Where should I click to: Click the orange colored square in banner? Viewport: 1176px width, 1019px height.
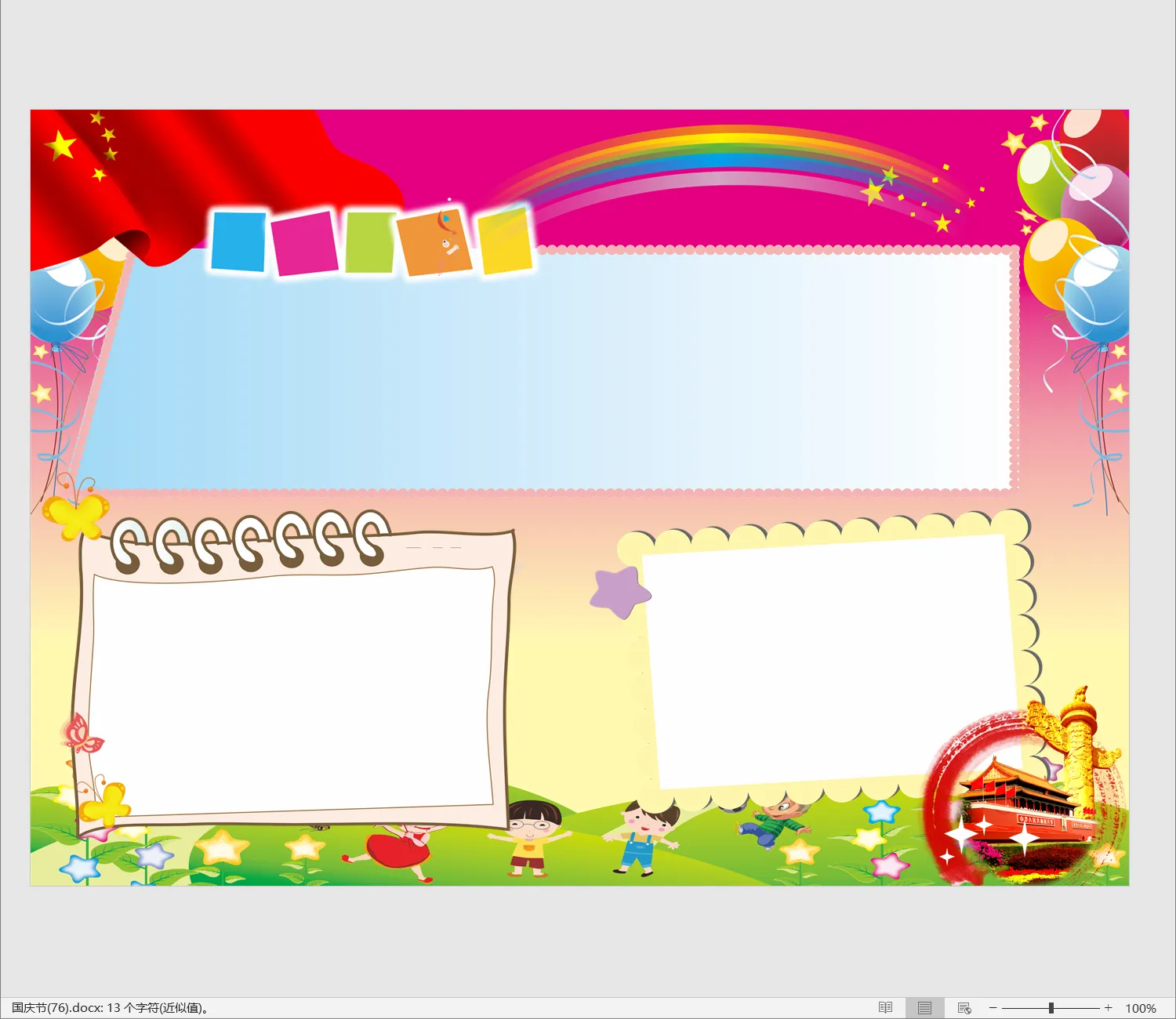coord(434,243)
